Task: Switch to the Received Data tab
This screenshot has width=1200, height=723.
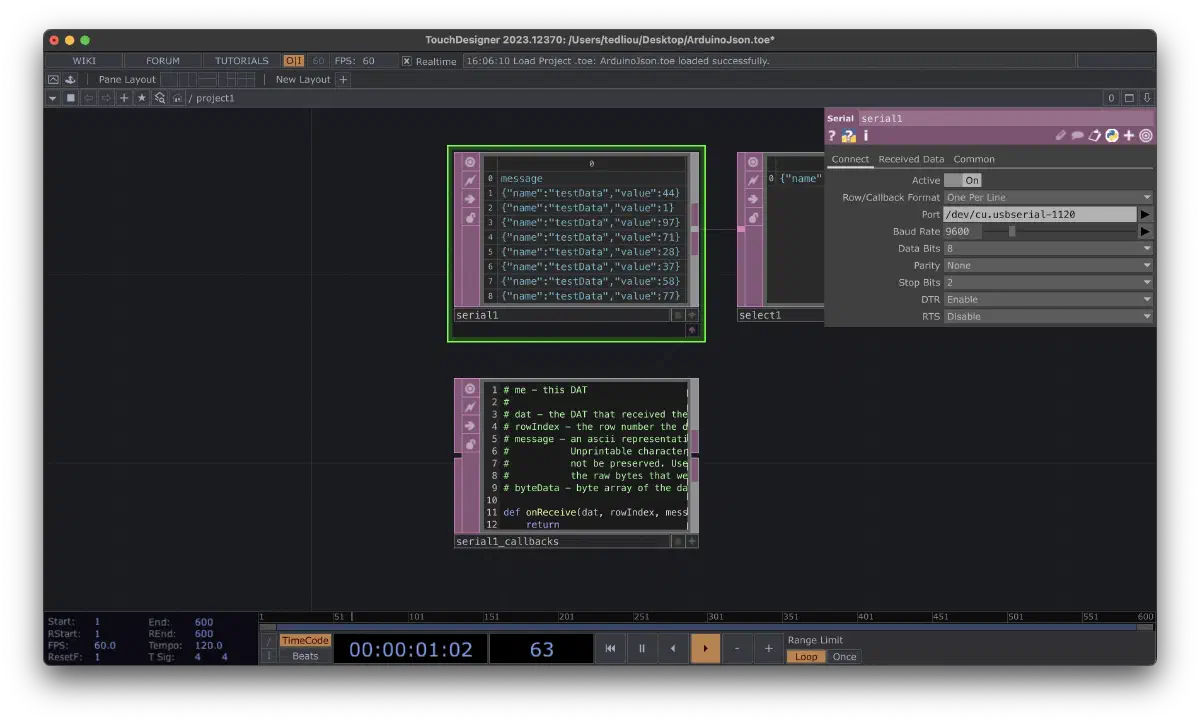Action: pyautogui.click(x=911, y=158)
